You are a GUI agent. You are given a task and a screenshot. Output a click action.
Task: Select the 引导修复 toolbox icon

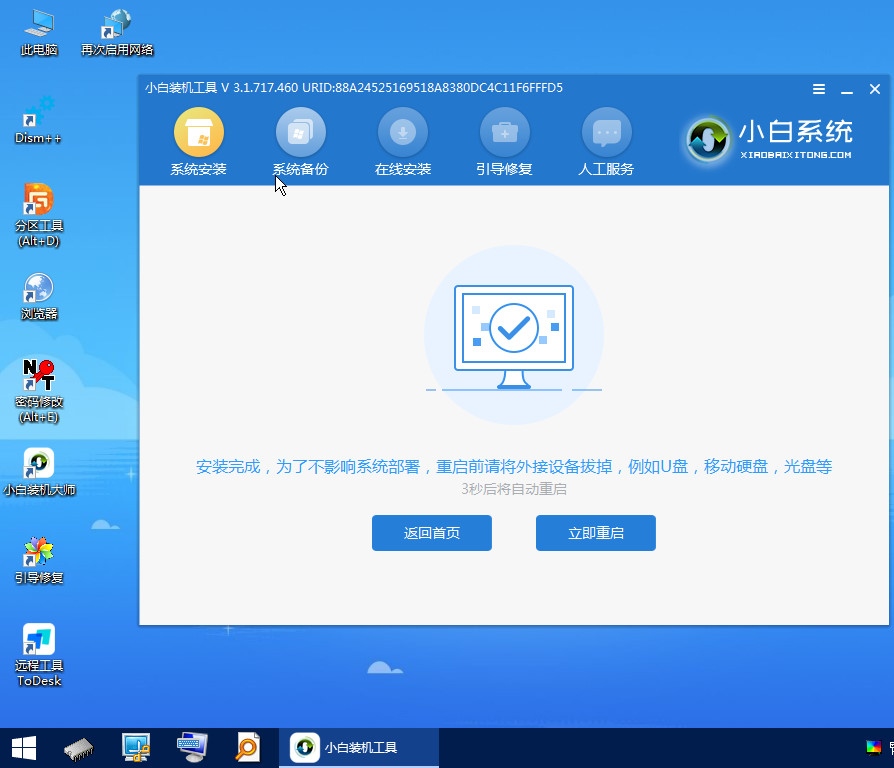click(504, 133)
